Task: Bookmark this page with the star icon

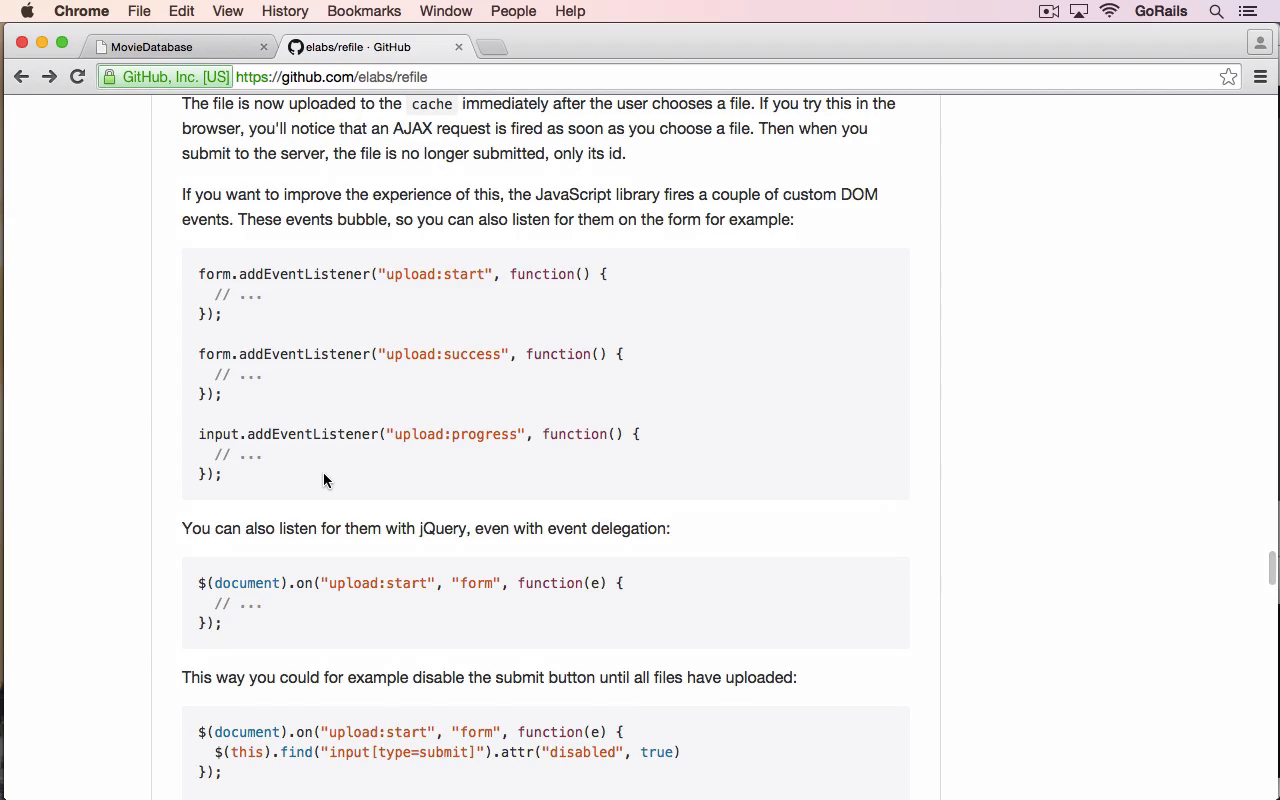Action: pos(1228,77)
